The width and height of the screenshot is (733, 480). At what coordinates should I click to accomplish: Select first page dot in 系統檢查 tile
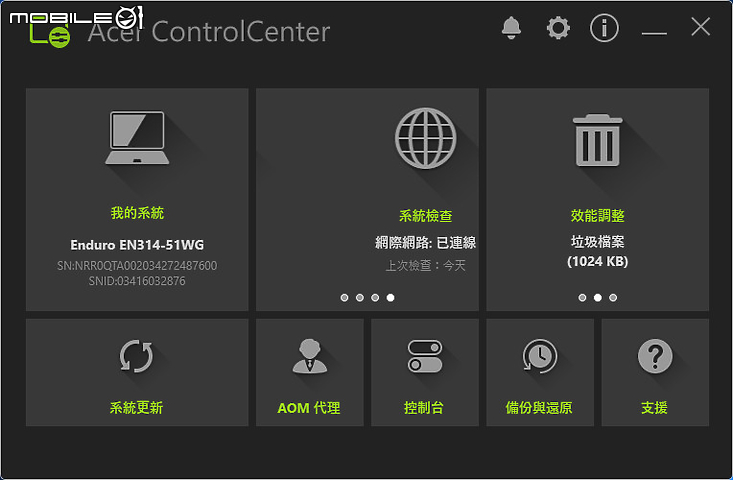[345, 298]
